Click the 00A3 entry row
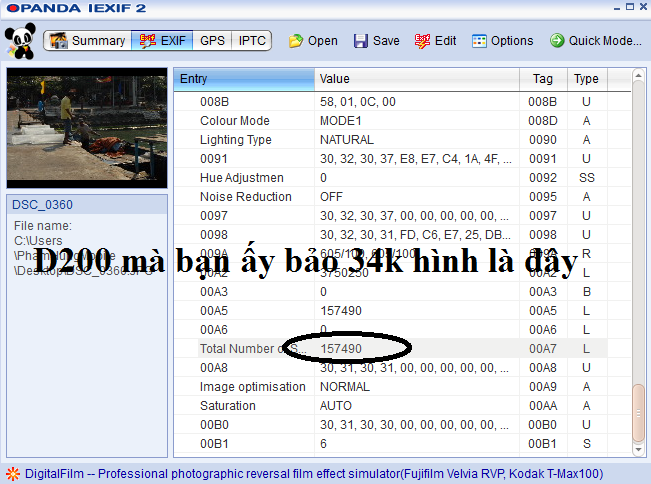Viewport: 651px width, 484px height. (402, 292)
